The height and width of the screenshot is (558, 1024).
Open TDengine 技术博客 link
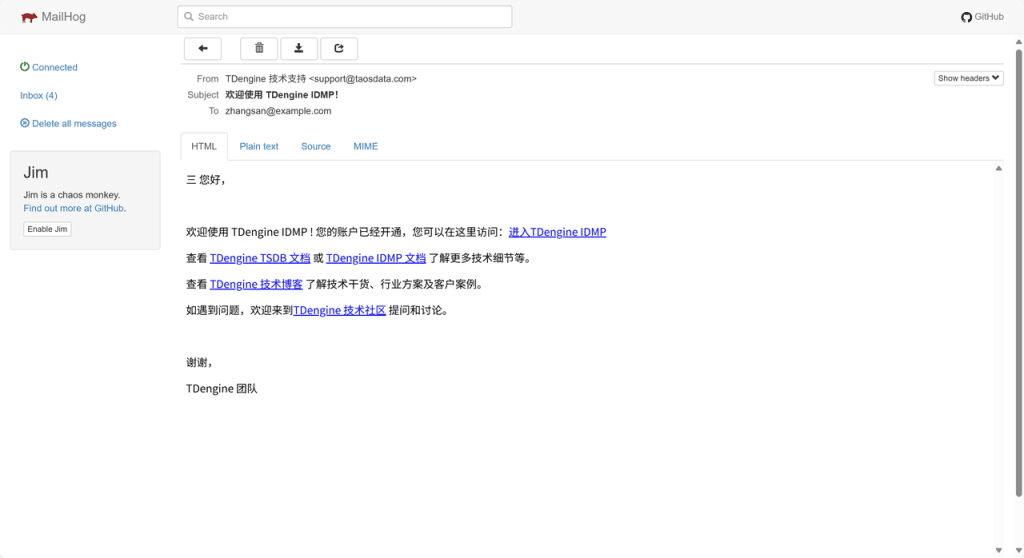(256, 284)
